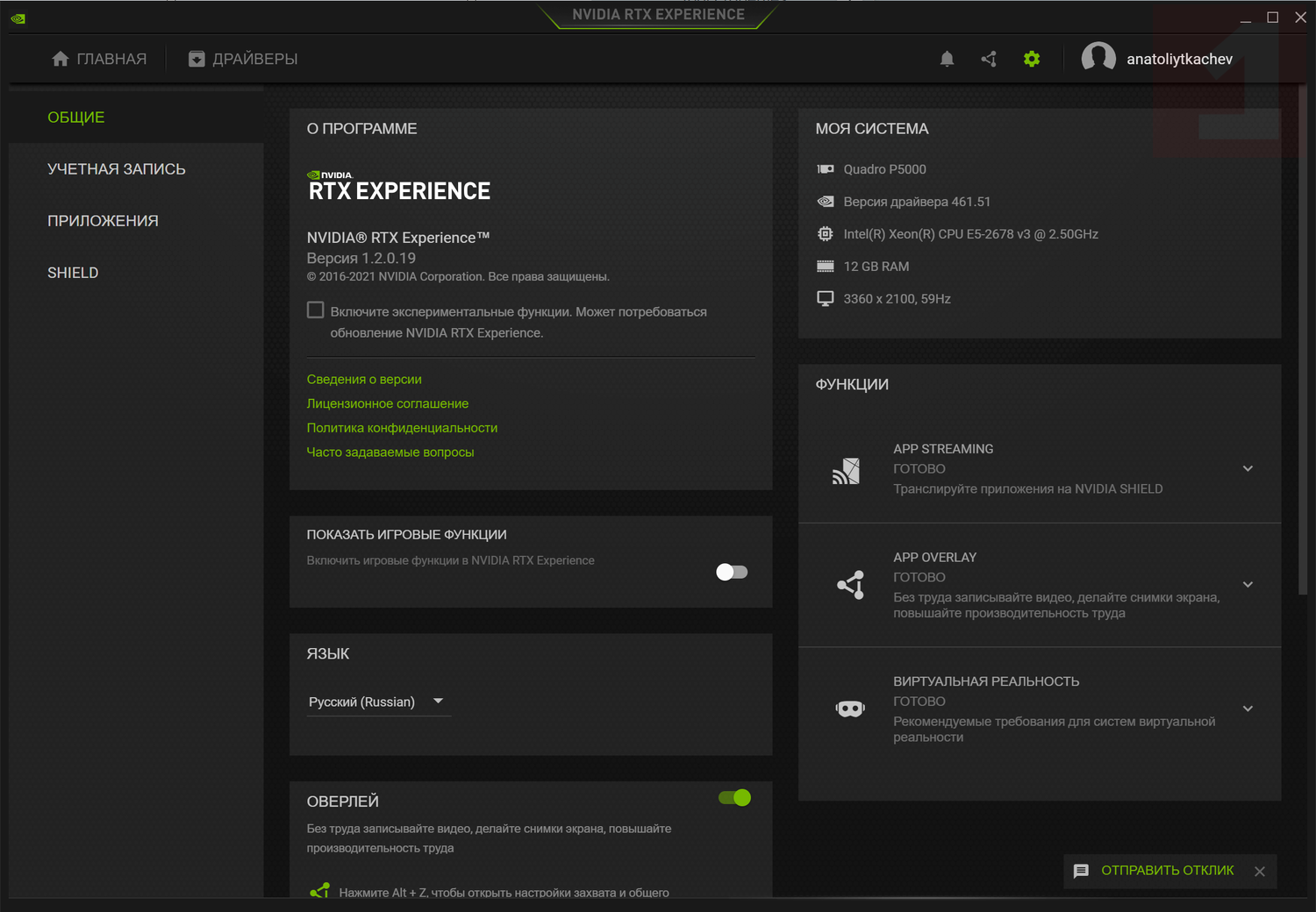Dismiss the feedback banner with X
Screen dimensions: 1316x912
[x=1260, y=871]
